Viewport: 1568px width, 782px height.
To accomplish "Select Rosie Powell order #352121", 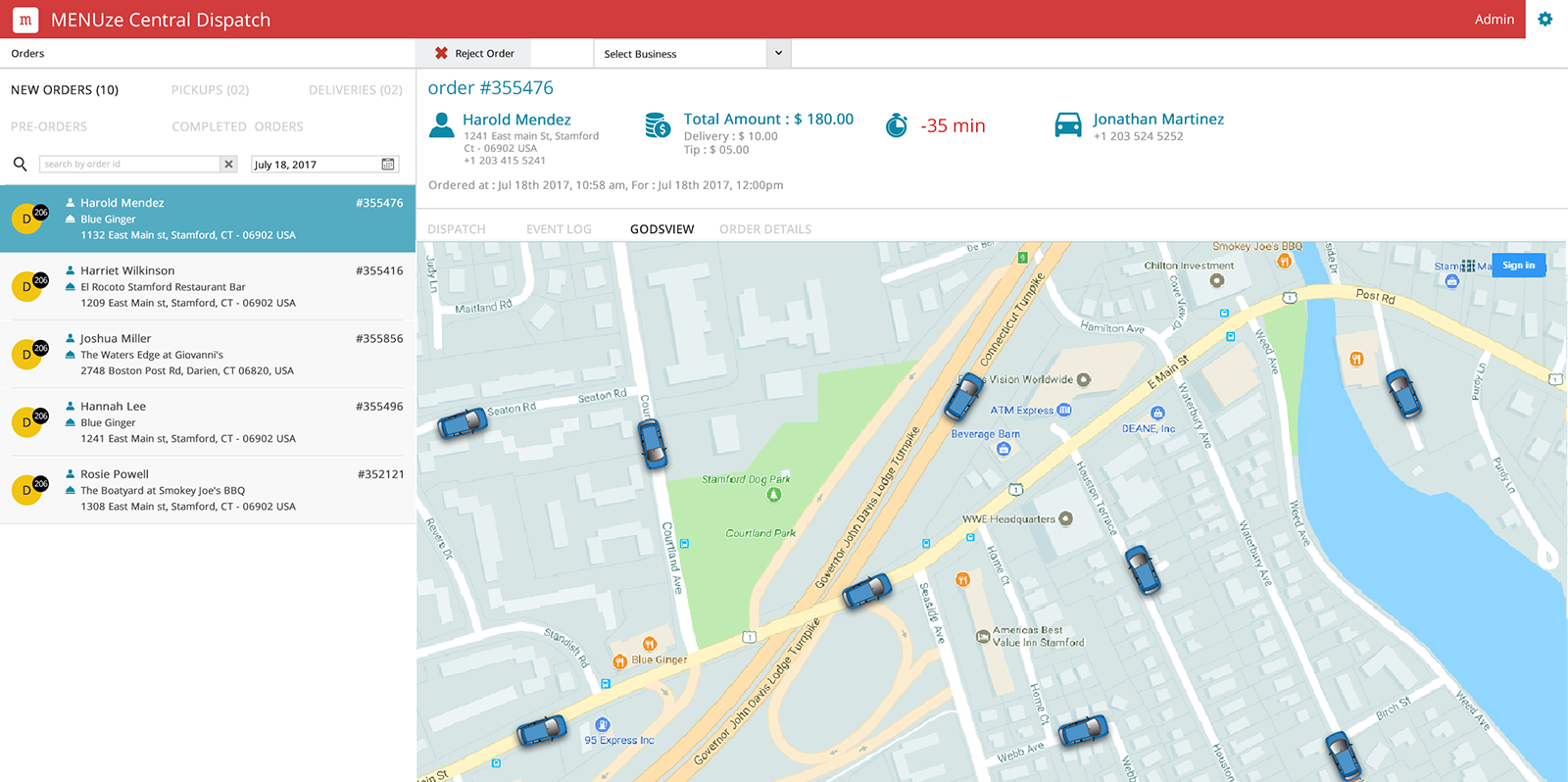I will pos(208,489).
